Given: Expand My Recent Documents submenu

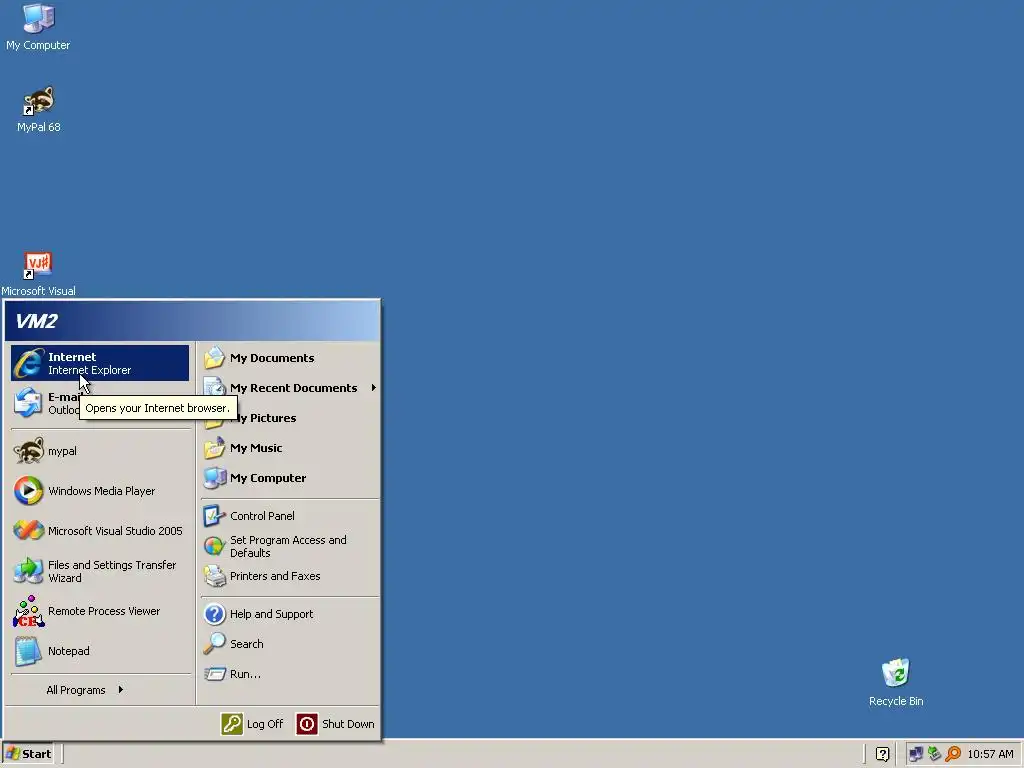Looking at the screenshot, I should tap(290, 388).
